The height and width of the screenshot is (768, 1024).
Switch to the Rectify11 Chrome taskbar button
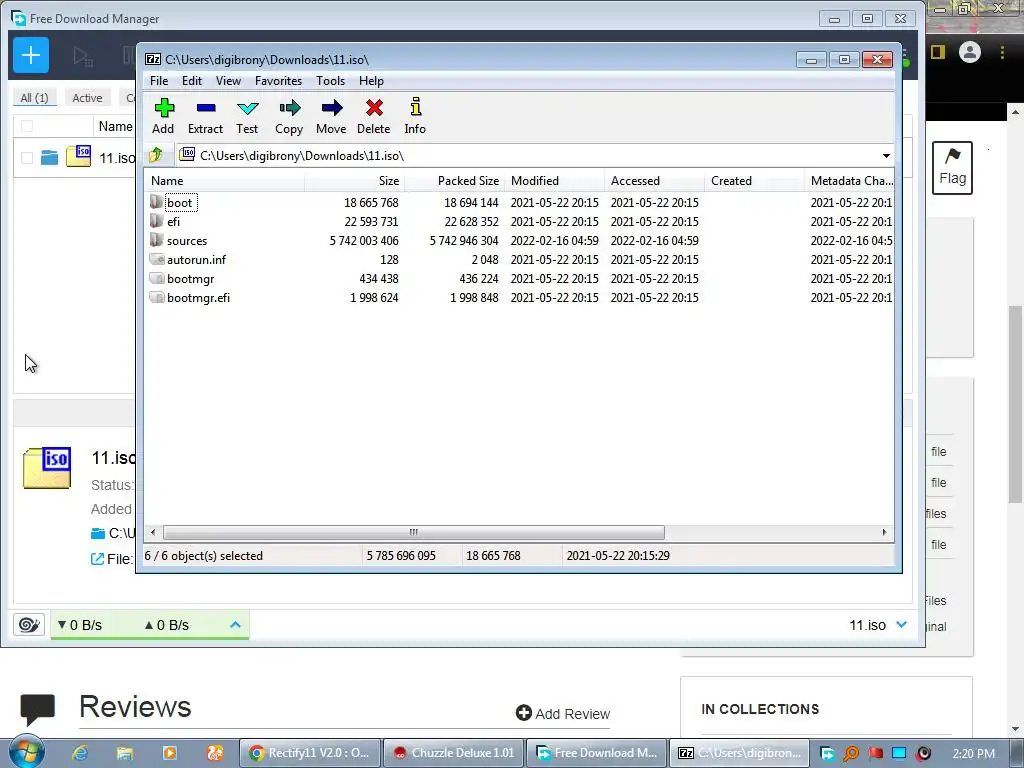tap(310, 753)
